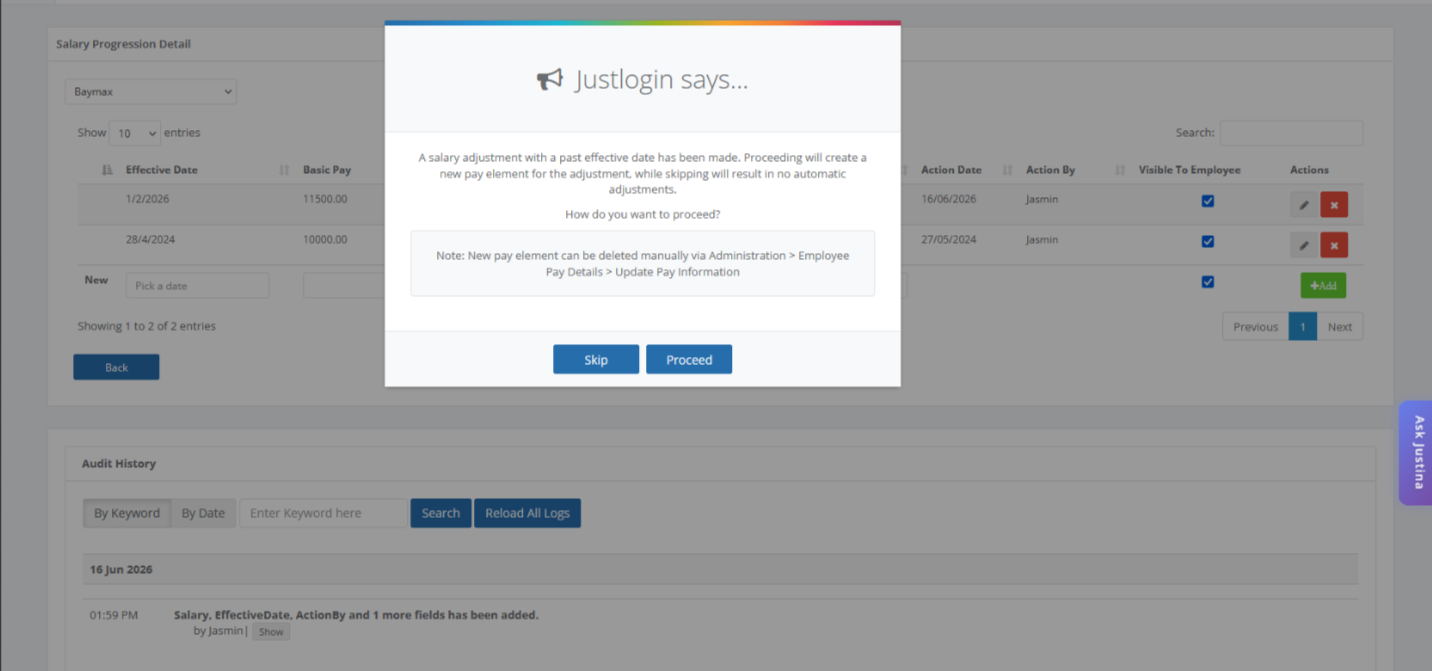Viewport: 1432px width, 671px height.
Task: Click the green Add button
Action: click(1323, 285)
